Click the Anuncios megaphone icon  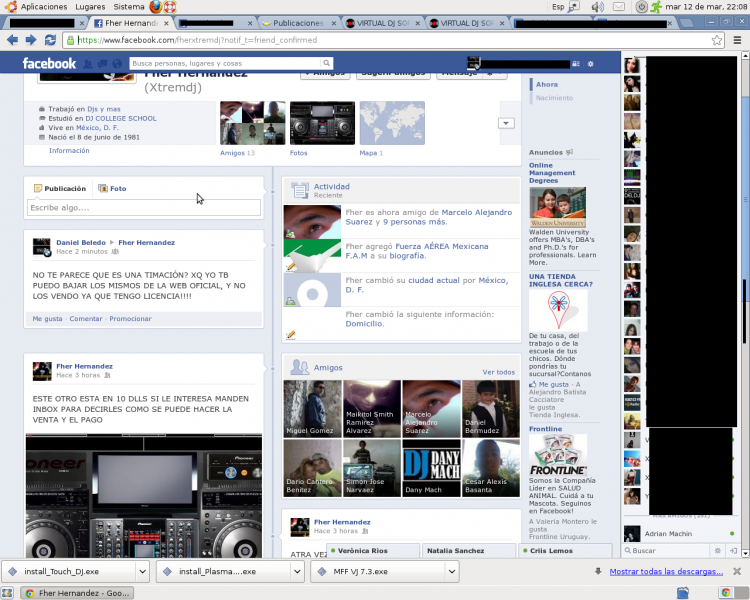(569, 152)
